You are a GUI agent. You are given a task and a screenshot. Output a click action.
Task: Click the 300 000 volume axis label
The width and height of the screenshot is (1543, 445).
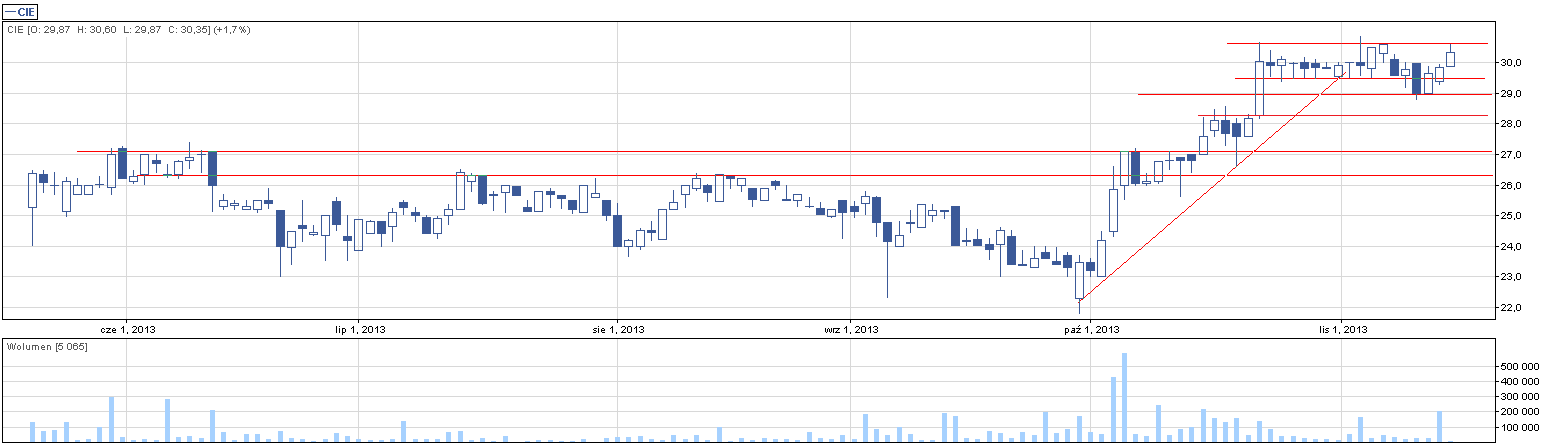pos(1518,397)
